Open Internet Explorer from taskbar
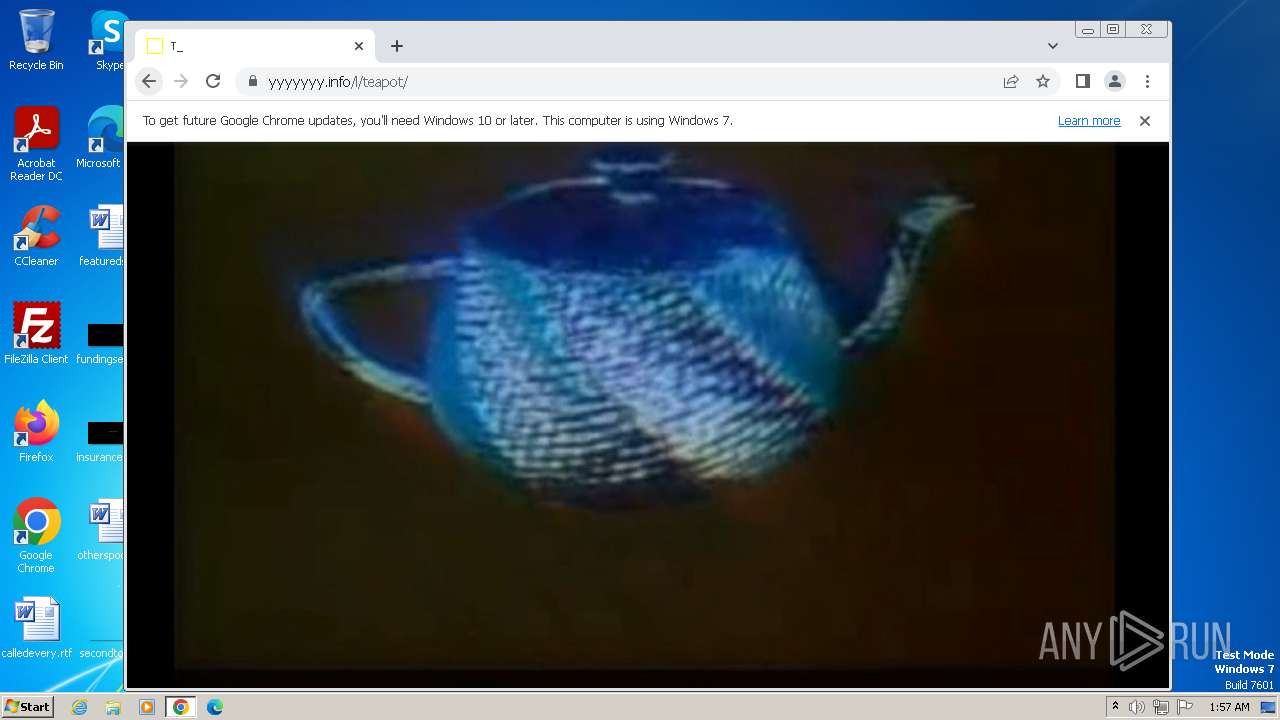Viewport: 1280px width, 720px height. click(x=80, y=707)
